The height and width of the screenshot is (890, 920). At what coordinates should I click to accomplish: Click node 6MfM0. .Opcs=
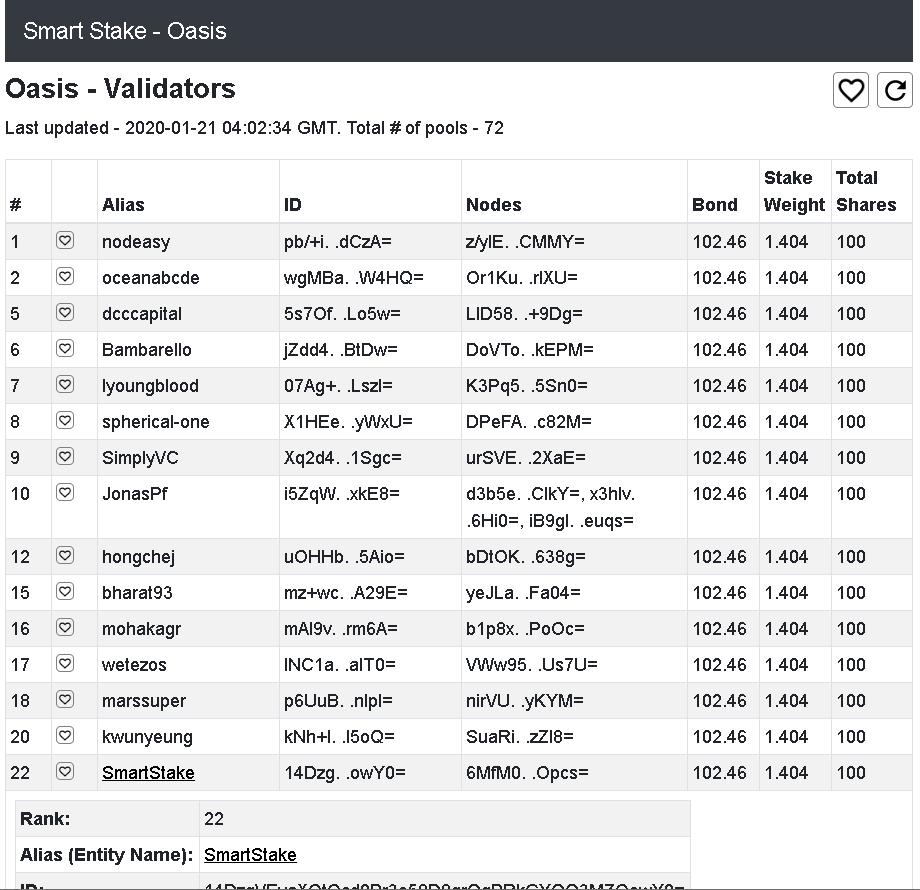click(x=527, y=773)
